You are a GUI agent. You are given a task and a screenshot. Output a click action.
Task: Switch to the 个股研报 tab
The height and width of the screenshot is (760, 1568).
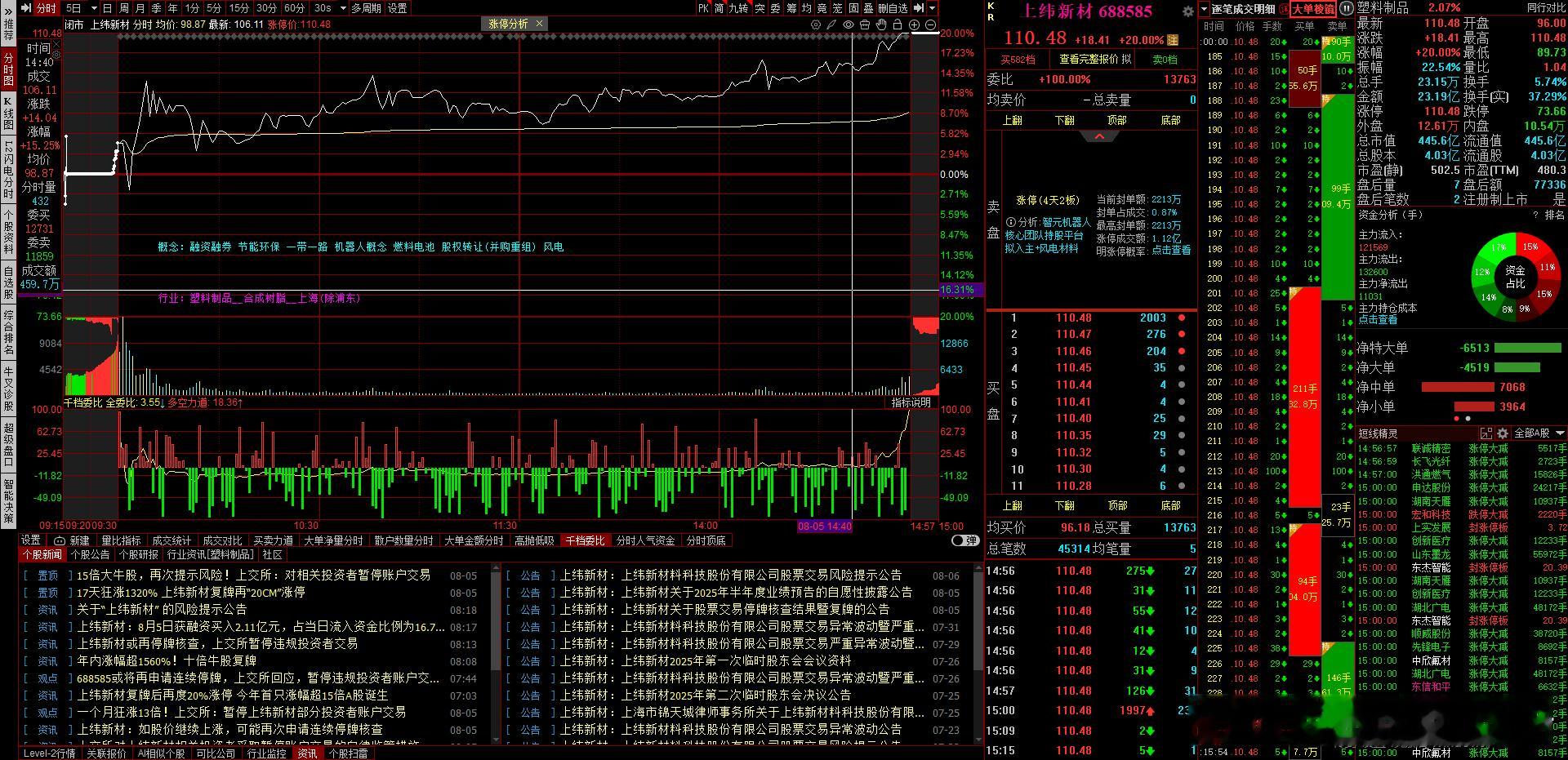click(x=138, y=554)
